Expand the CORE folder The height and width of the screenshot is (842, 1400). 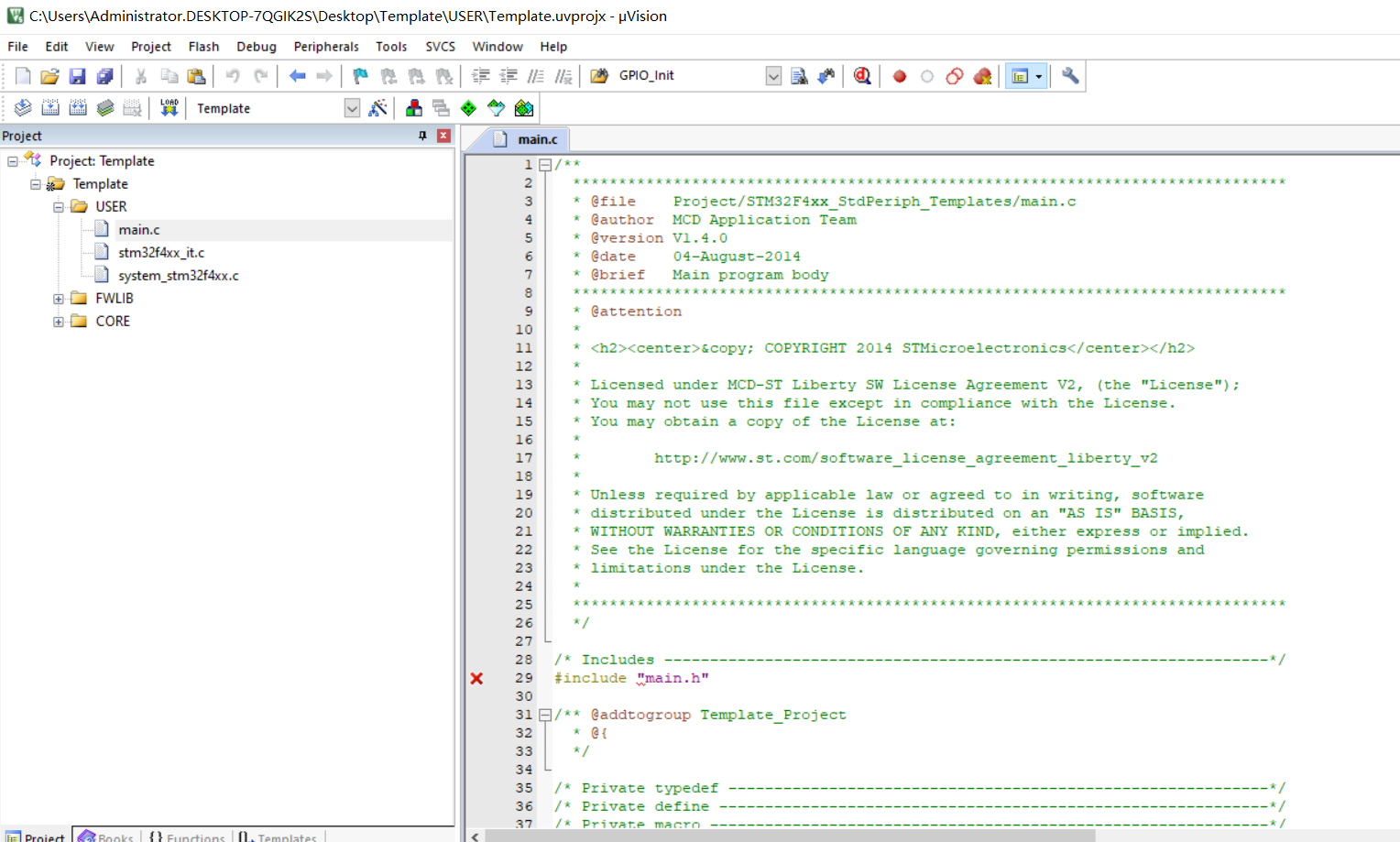(x=59, y=322)
